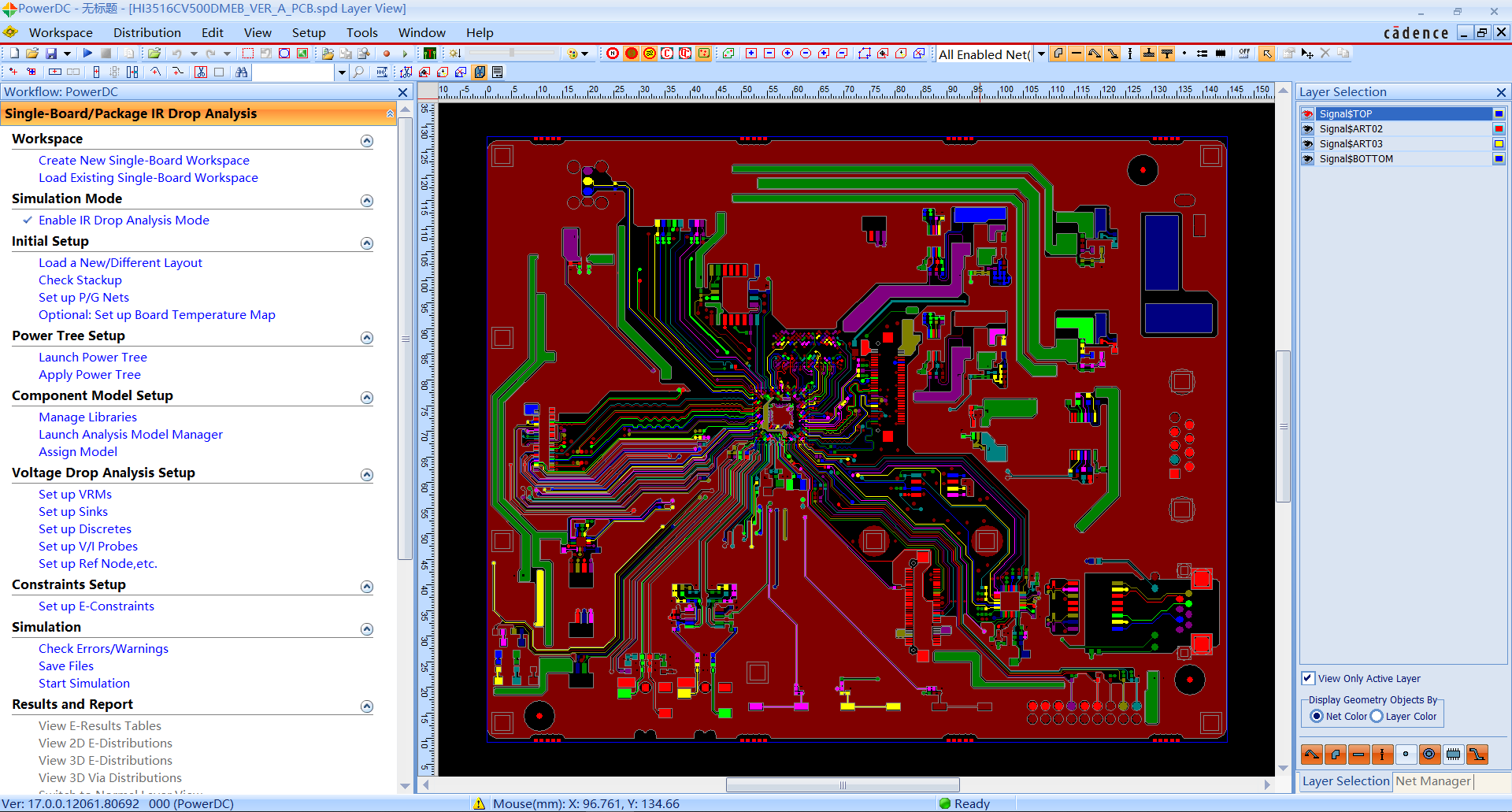Click the Set up E-Constraints link
The height and width of the screenshot is (812, 1512).
click(x=96, y=606)
